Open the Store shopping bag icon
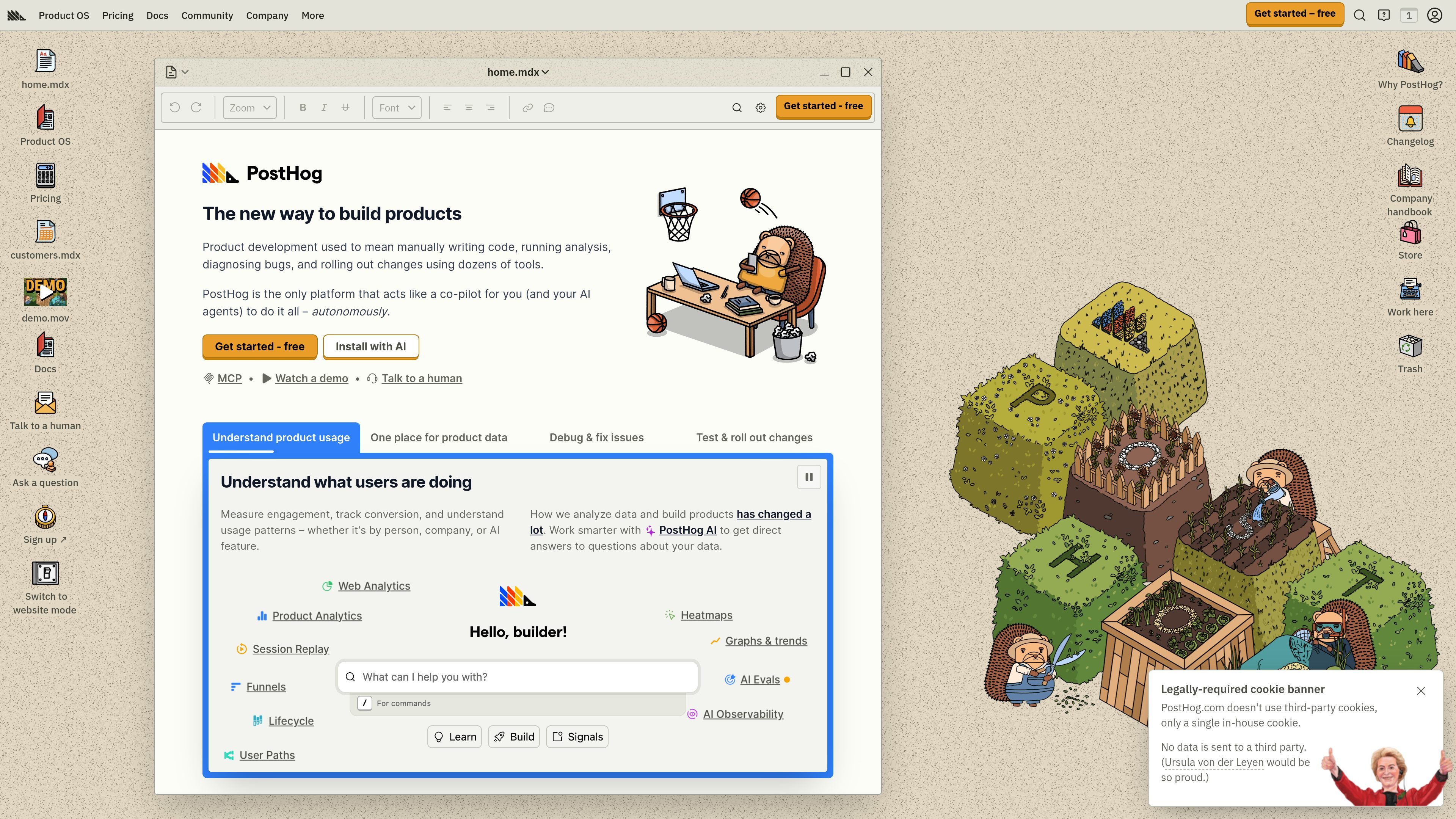1456x819 pixels. [1410, 232]
